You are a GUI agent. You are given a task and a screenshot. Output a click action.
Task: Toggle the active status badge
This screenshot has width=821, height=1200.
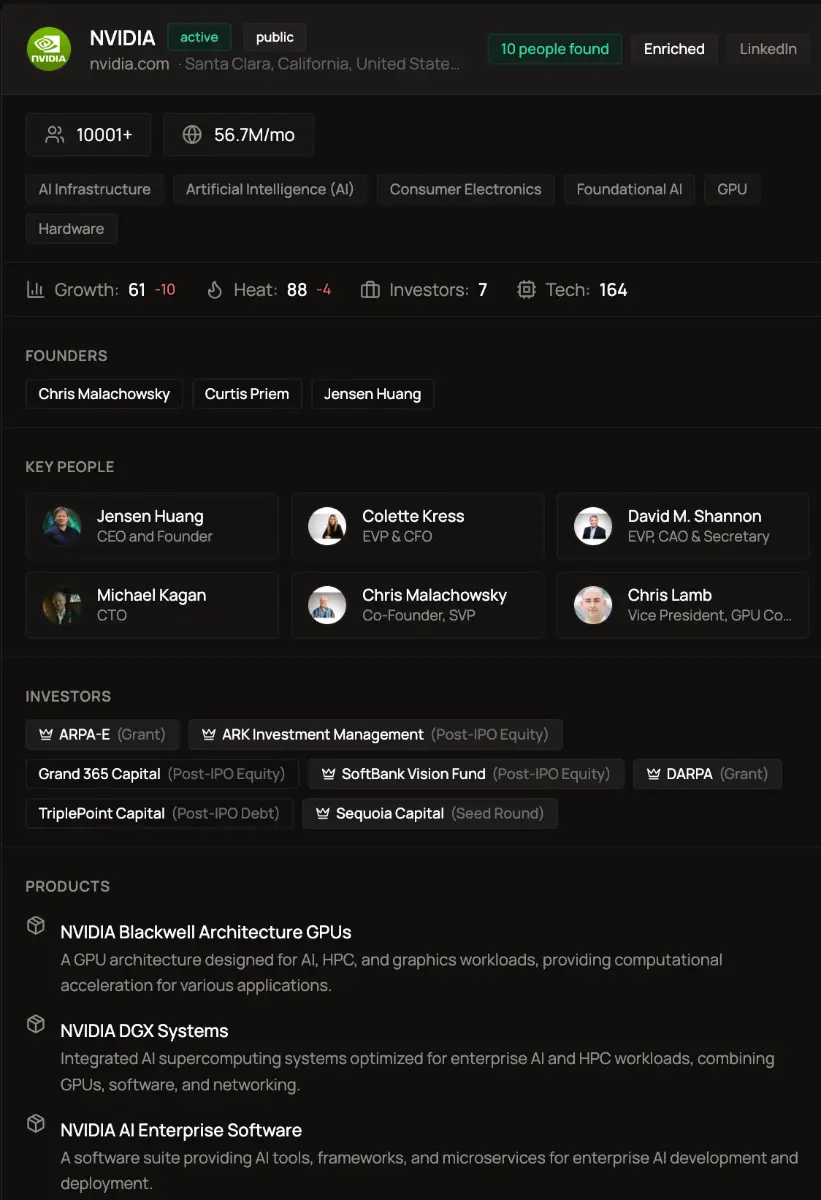pyautogui.click(x=198, y=36)
